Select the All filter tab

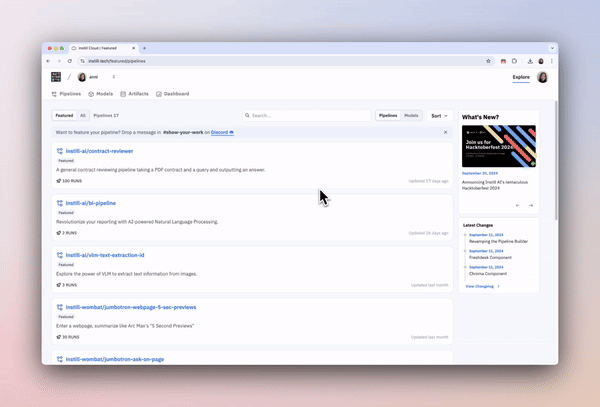pos(83,116)
